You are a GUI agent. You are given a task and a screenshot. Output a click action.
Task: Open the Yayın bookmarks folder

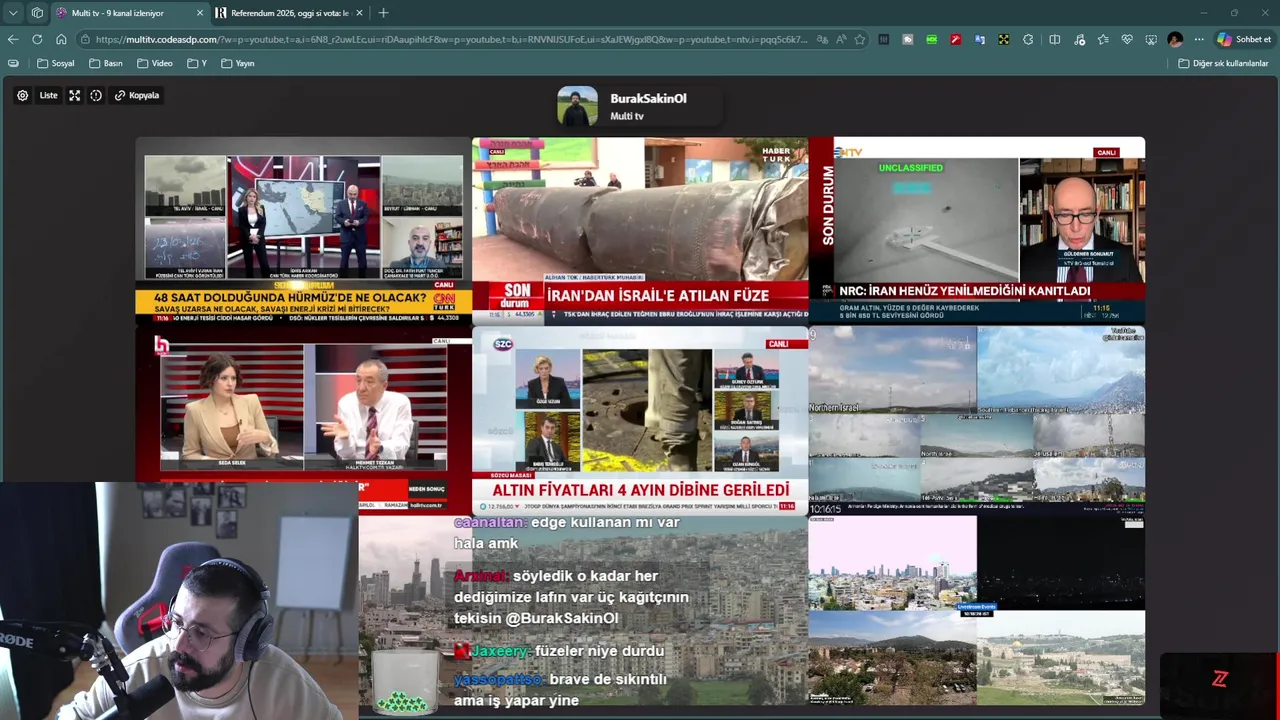pos(238,63)
